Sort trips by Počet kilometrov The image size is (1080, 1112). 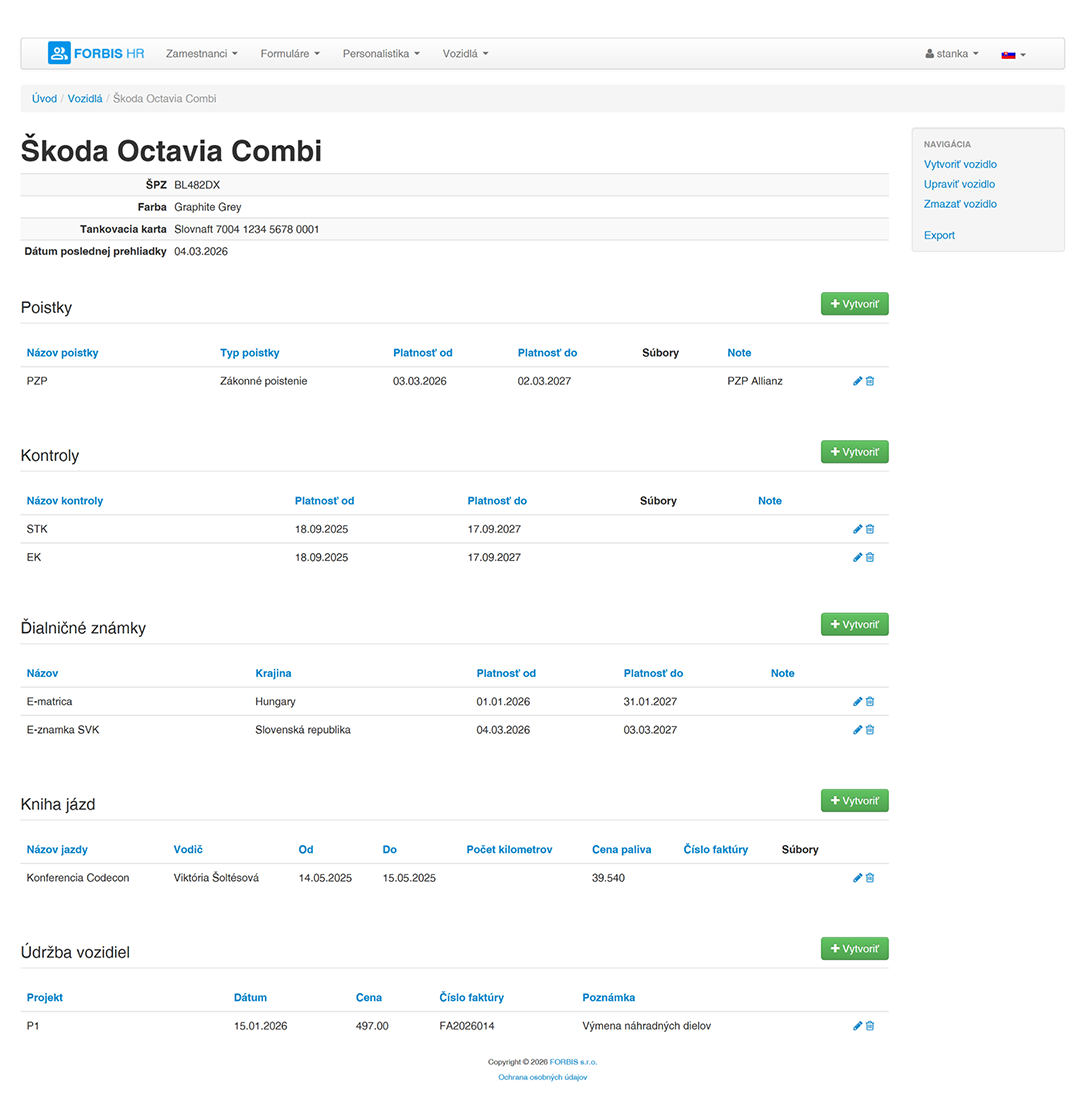click(509, 850)
